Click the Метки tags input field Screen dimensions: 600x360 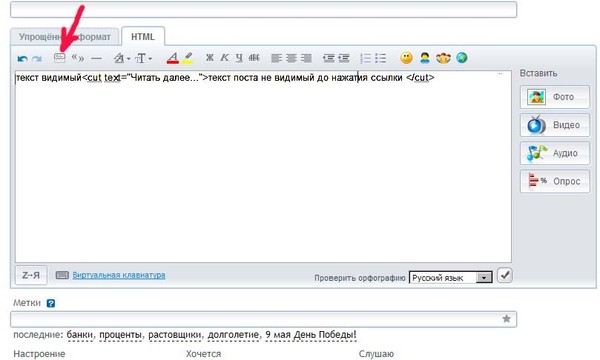[x=263, y=319]
